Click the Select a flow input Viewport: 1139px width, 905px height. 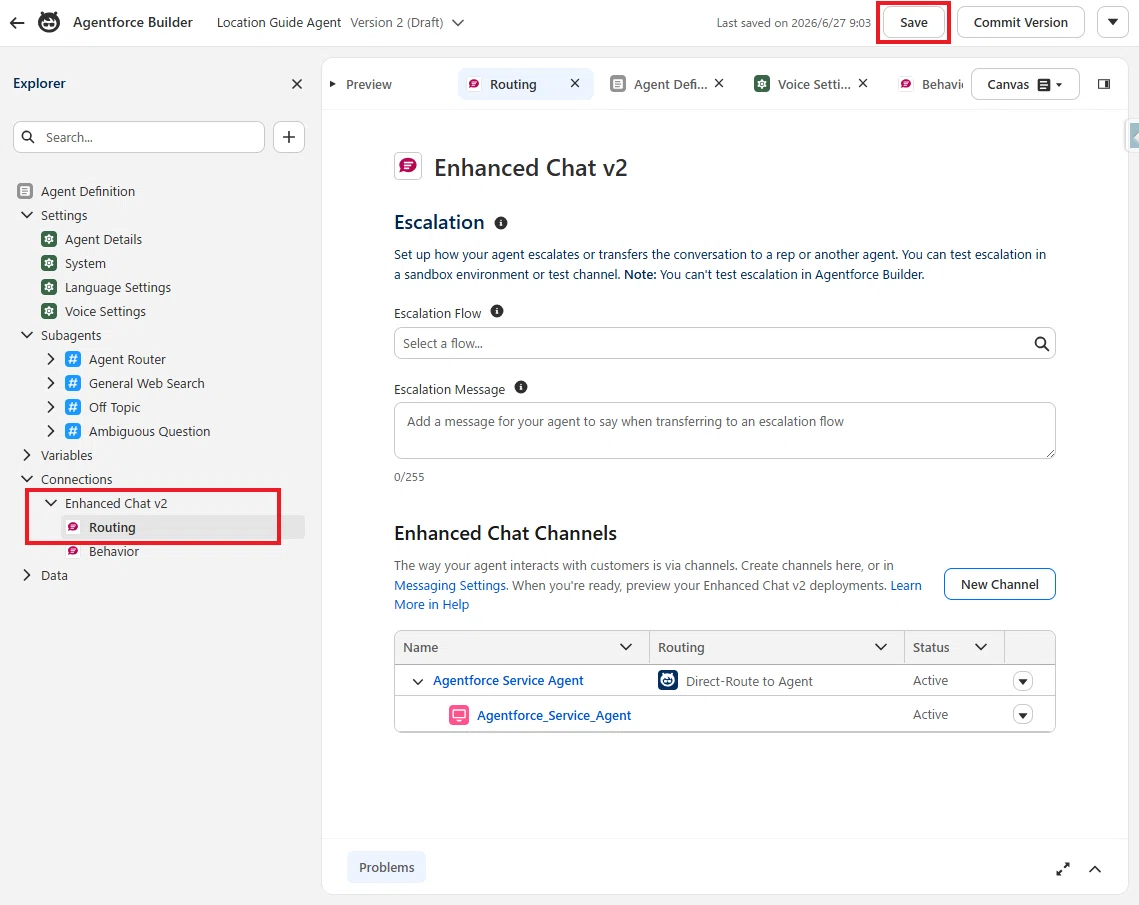[x=724, y=344]
